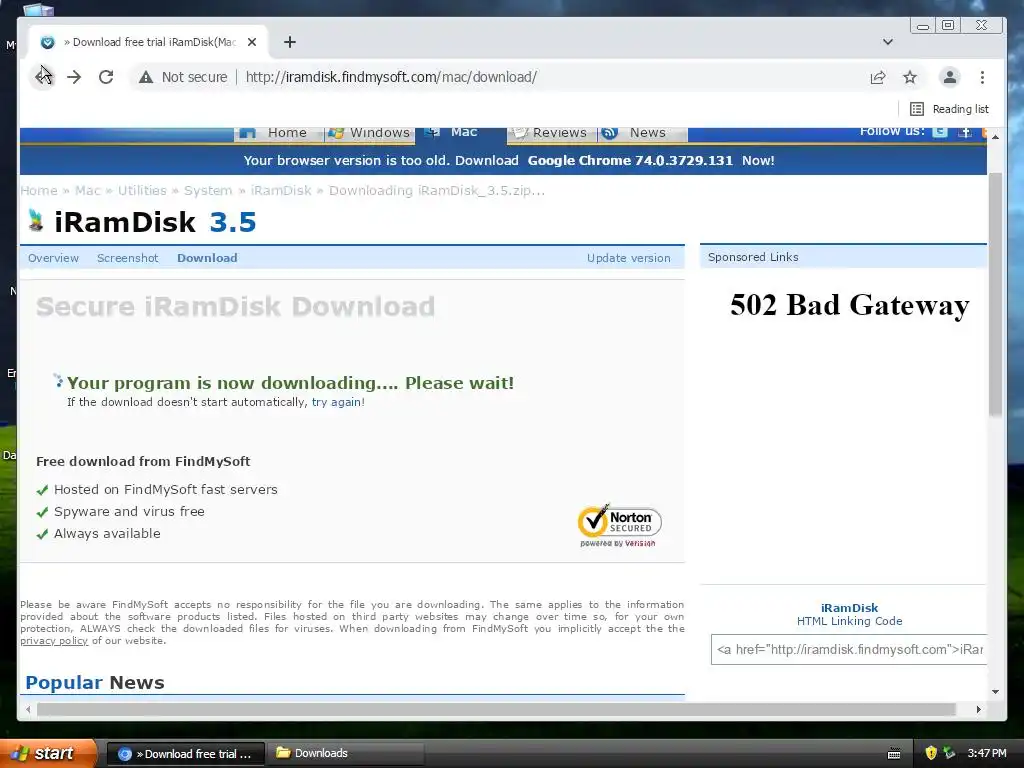
Task: Open the Windows Start button
Action: (47, 753)
